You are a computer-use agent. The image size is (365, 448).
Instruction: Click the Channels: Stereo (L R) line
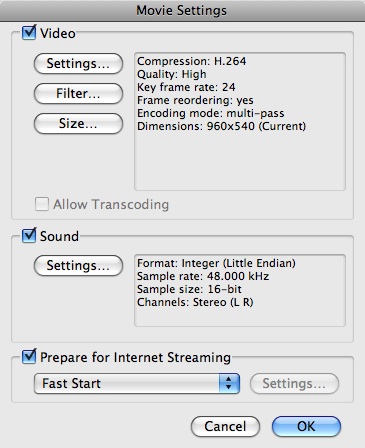[195, 302]
